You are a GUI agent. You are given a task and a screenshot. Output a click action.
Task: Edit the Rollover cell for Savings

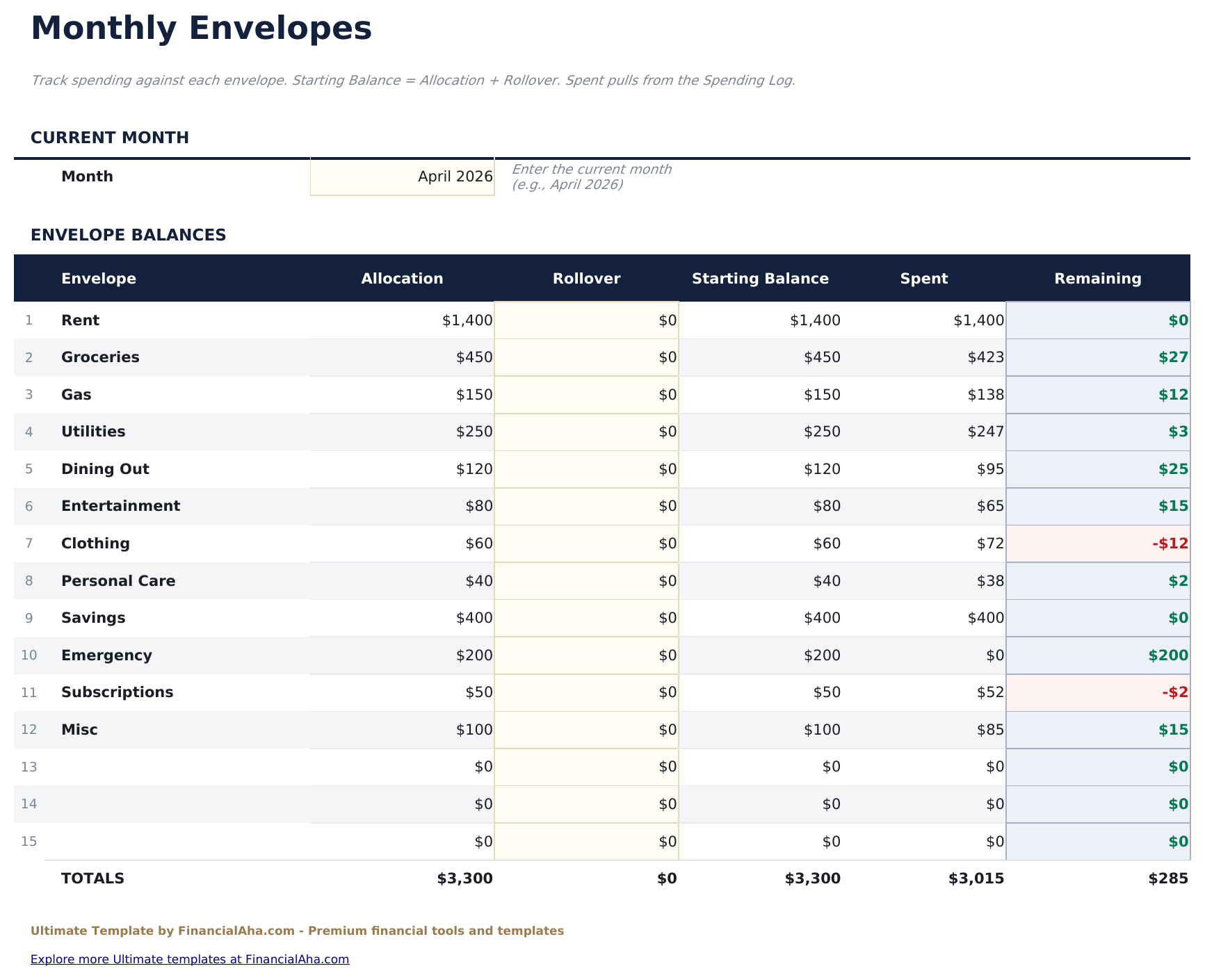(x=586, y=617)
